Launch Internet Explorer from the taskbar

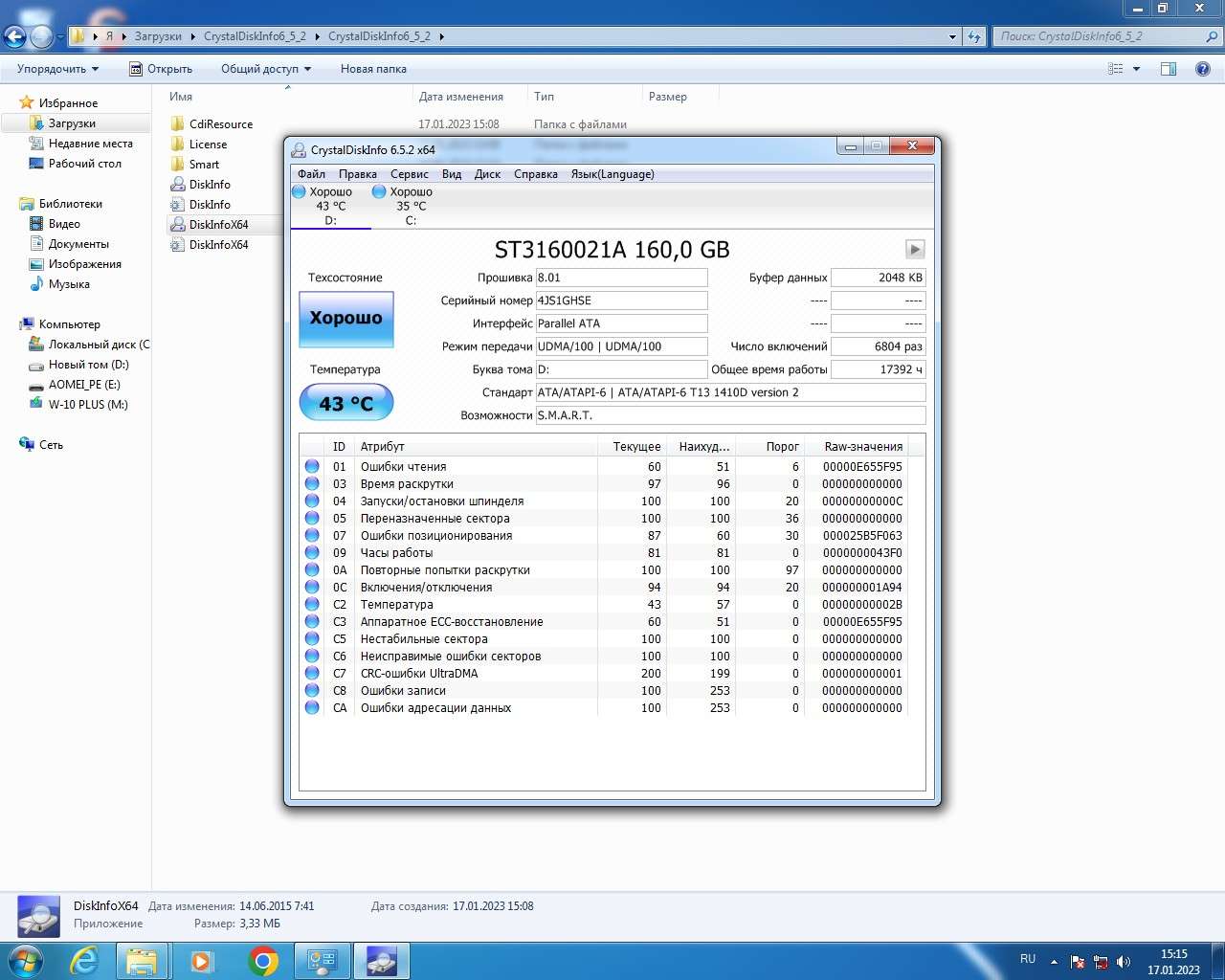click(x=84, y=961)
